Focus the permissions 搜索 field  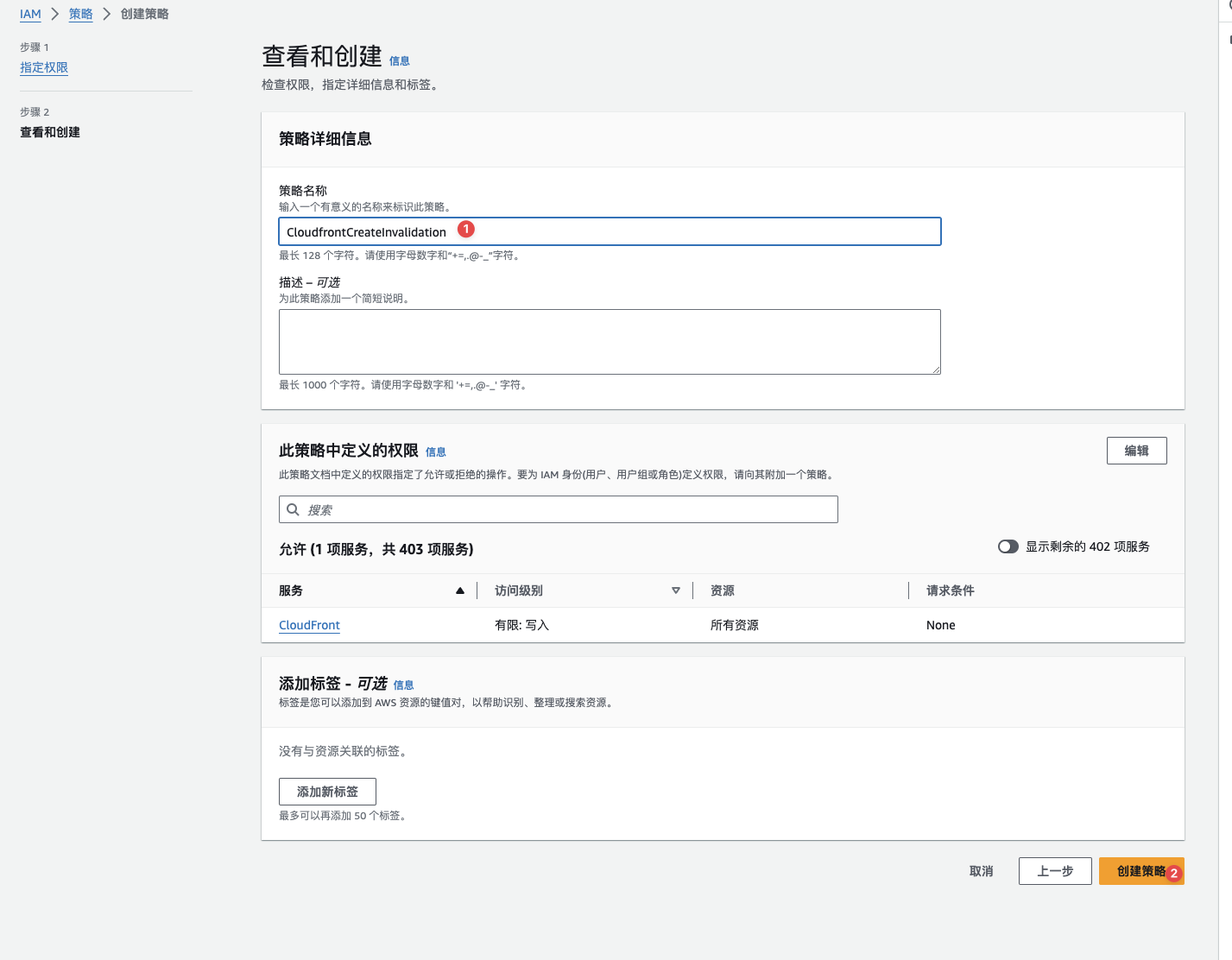click(558, 509)
